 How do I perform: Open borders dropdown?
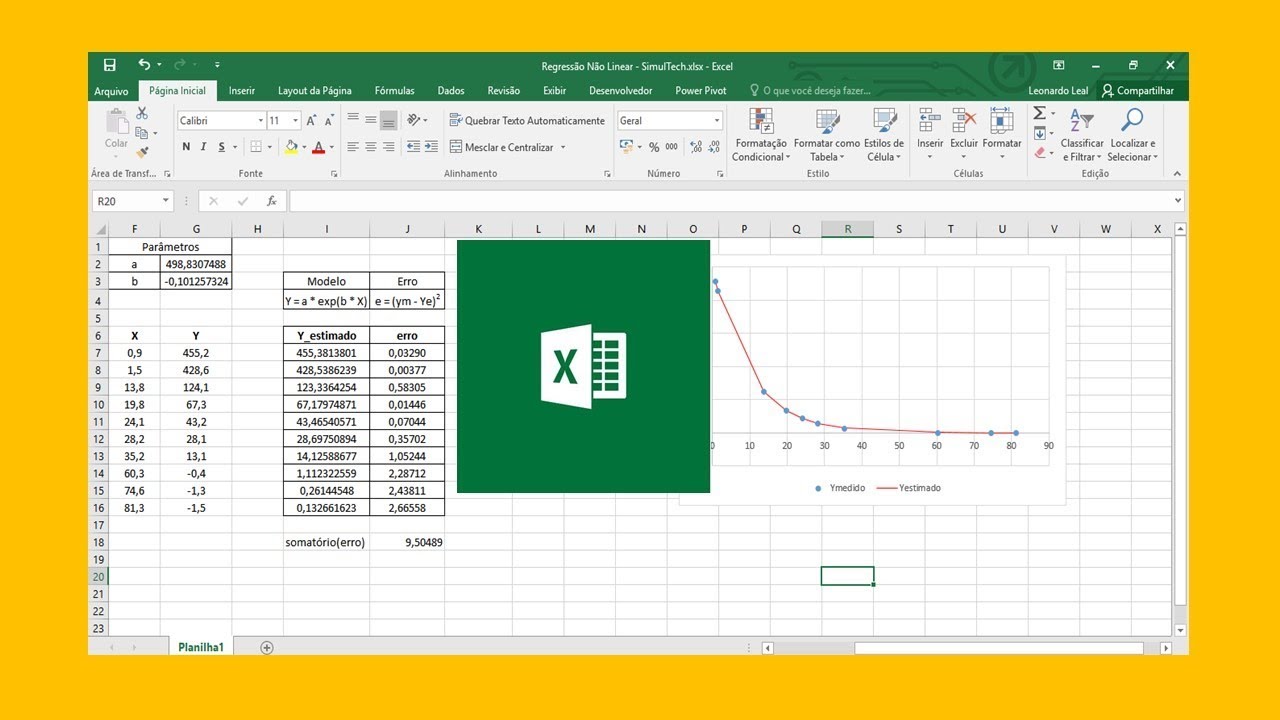pyautogui.click(x=270, y=147)
